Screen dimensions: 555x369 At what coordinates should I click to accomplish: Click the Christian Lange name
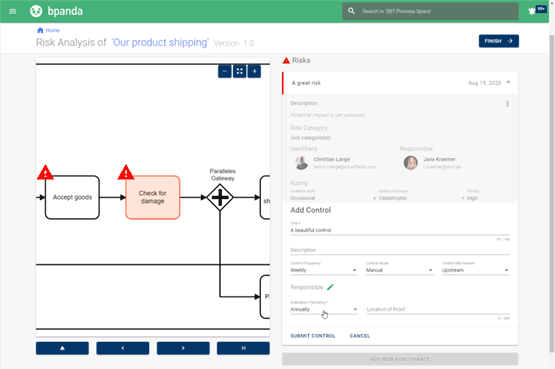click(332, 159)
